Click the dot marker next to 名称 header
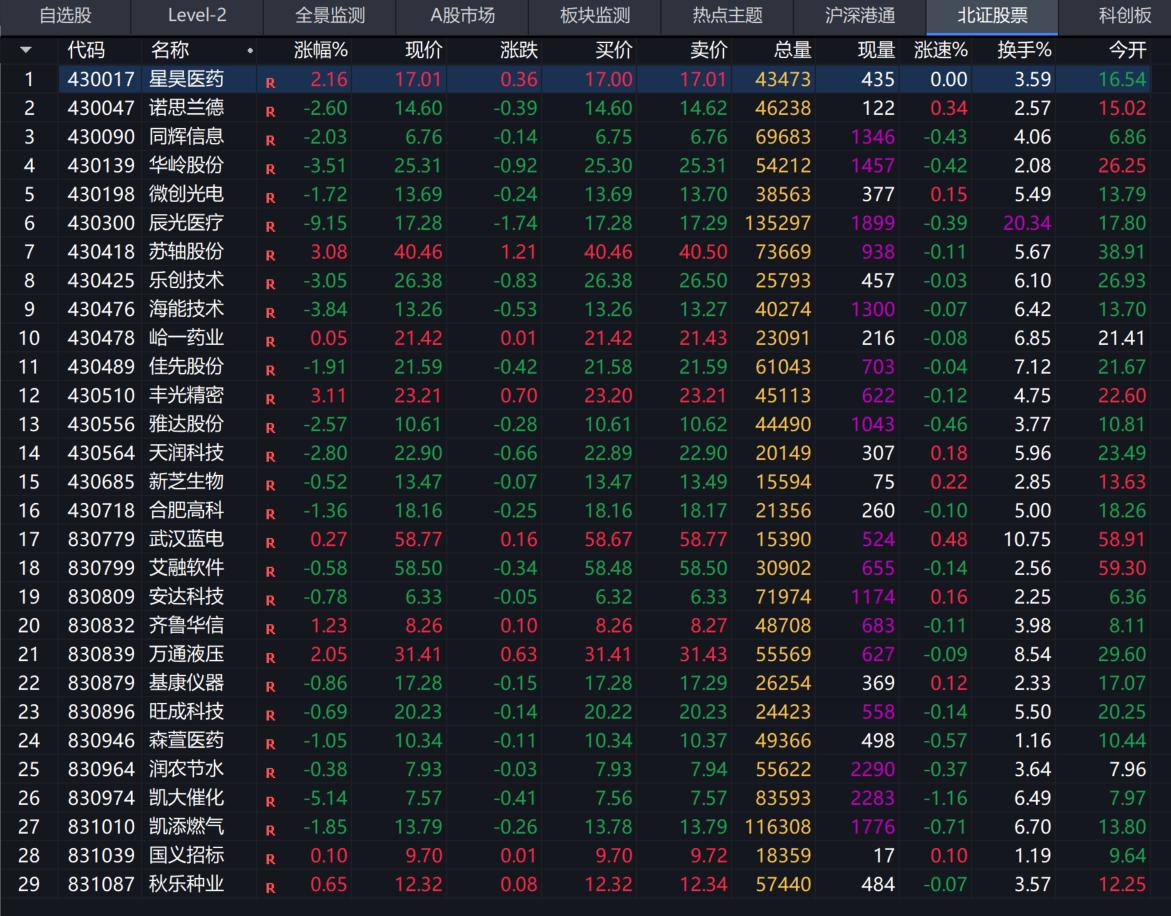 point(250,52)
